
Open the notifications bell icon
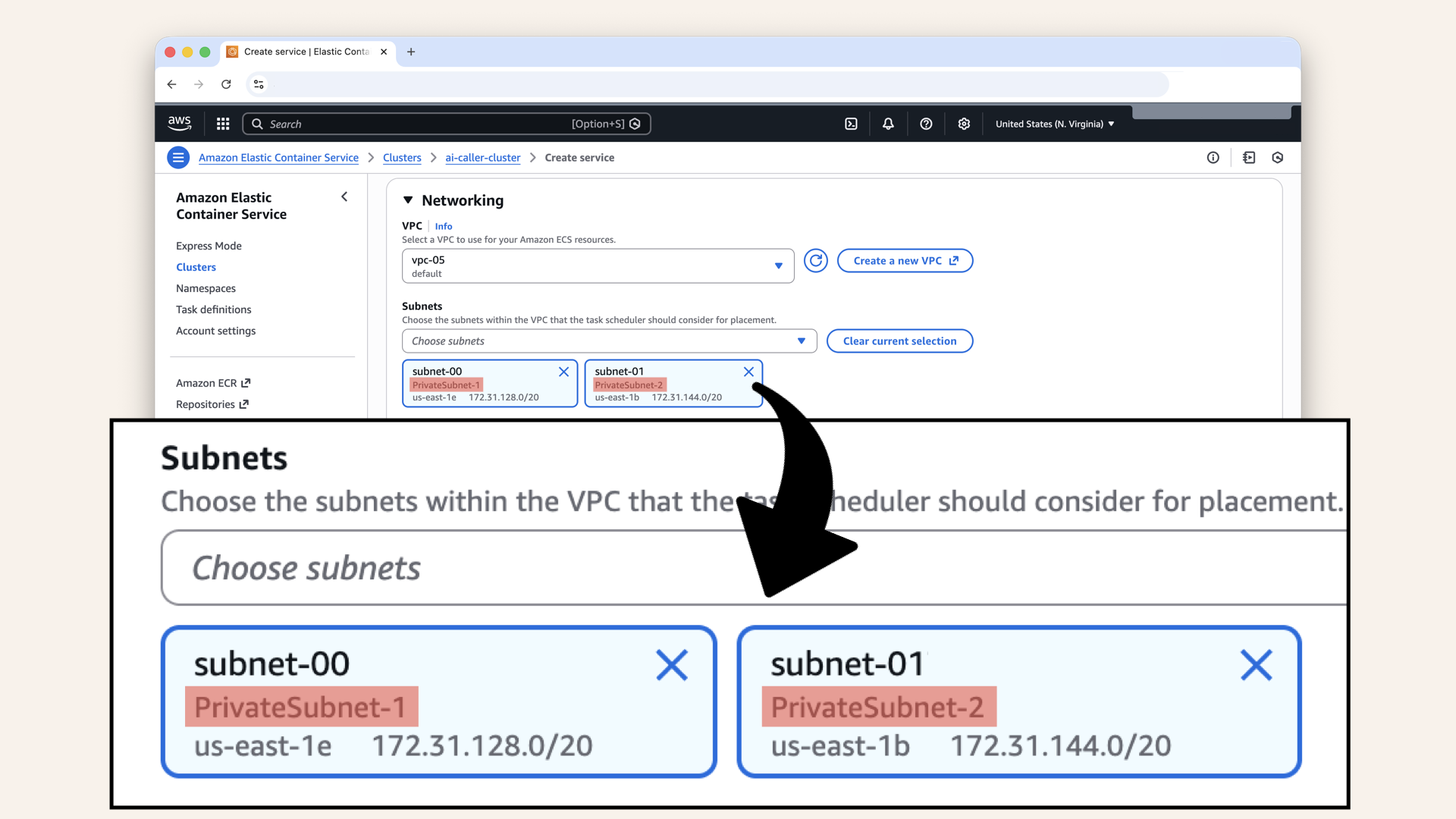887,123
